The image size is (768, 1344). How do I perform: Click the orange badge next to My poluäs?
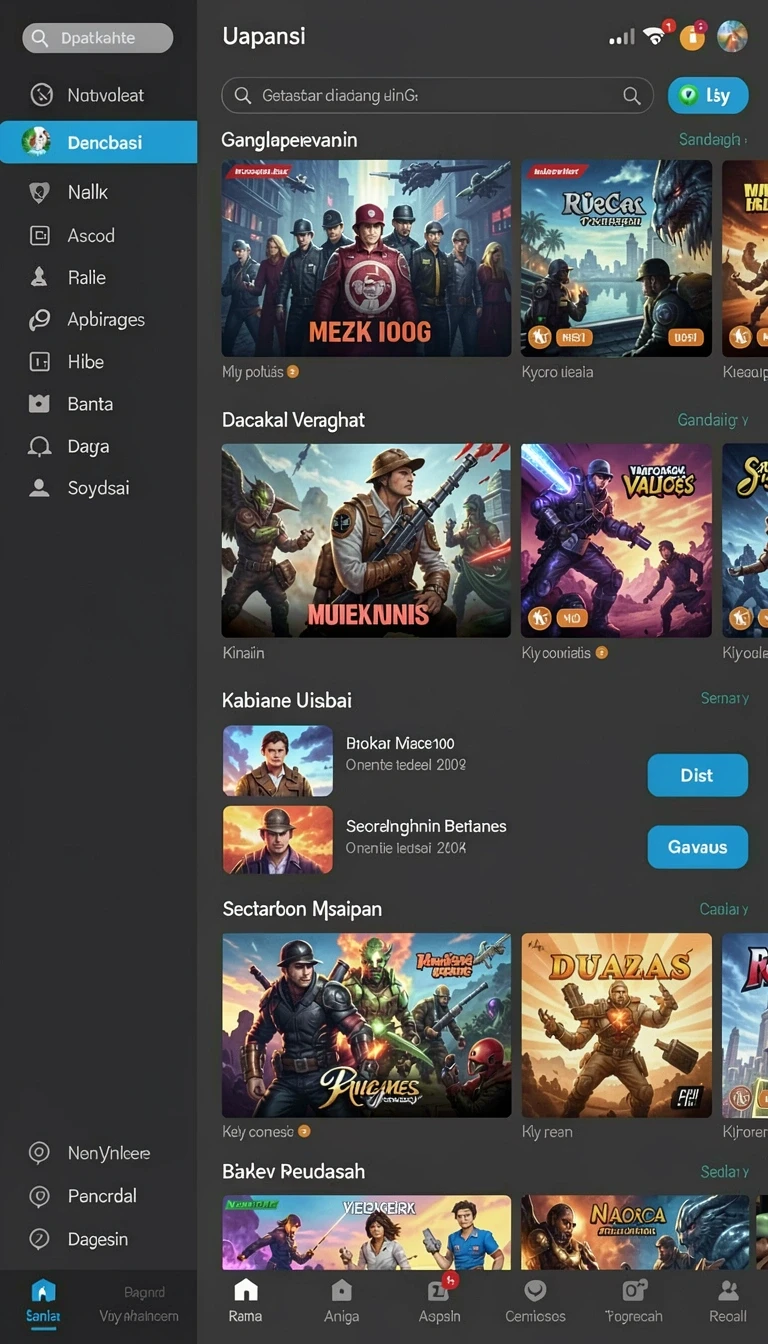pos(293,371)
